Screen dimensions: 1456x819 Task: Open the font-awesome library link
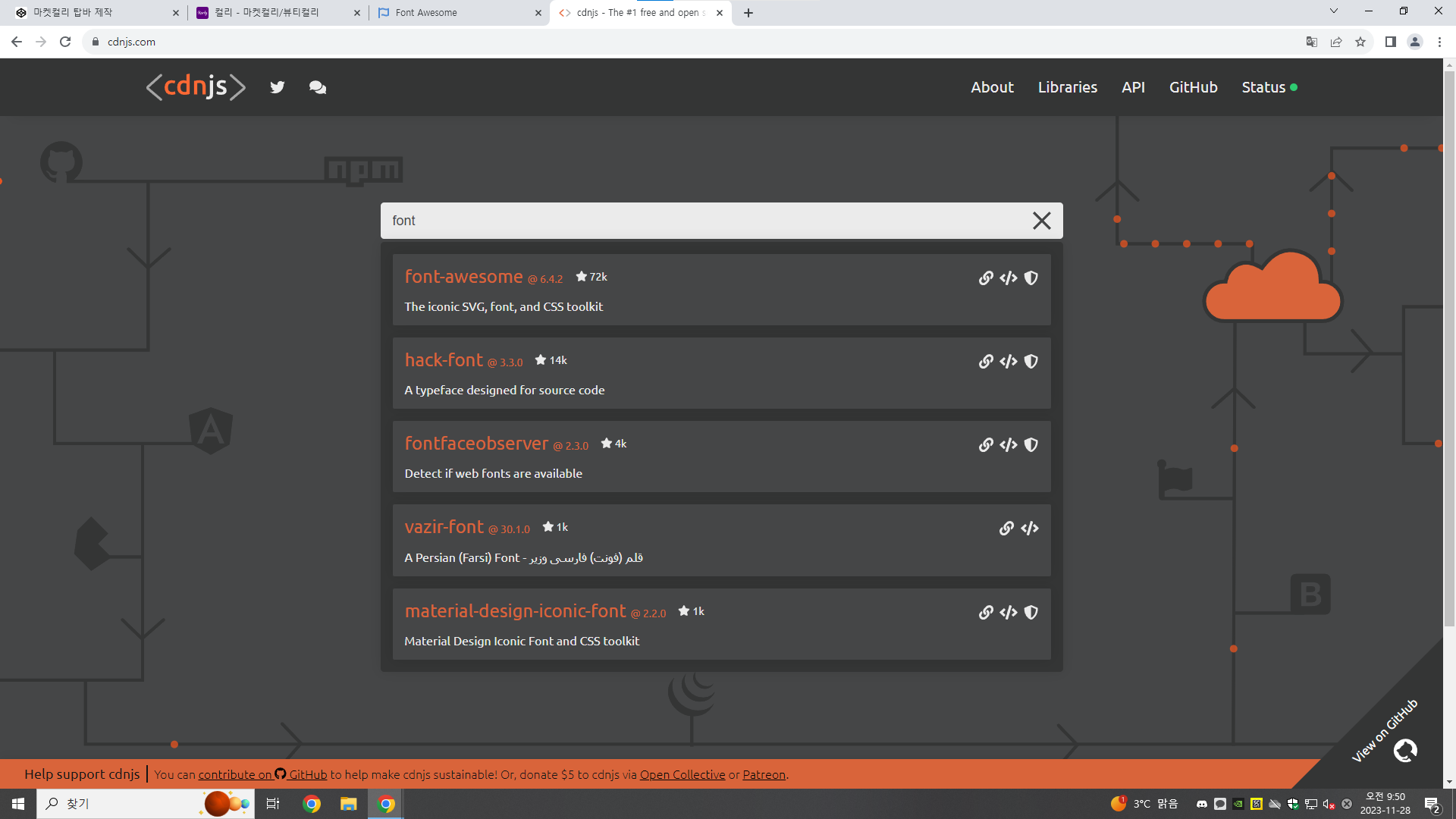463,277
